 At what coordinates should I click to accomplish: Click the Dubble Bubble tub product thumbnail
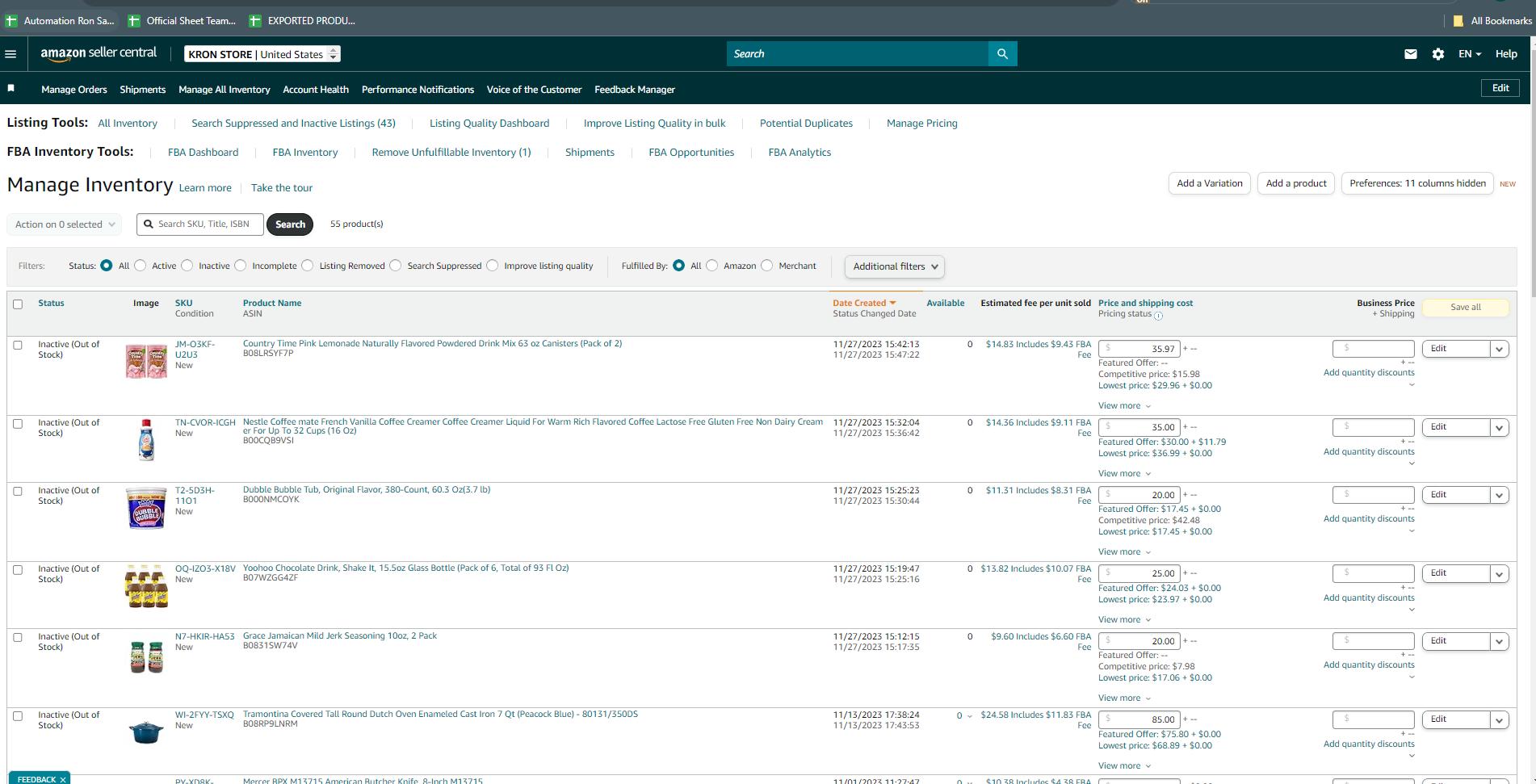146,508
